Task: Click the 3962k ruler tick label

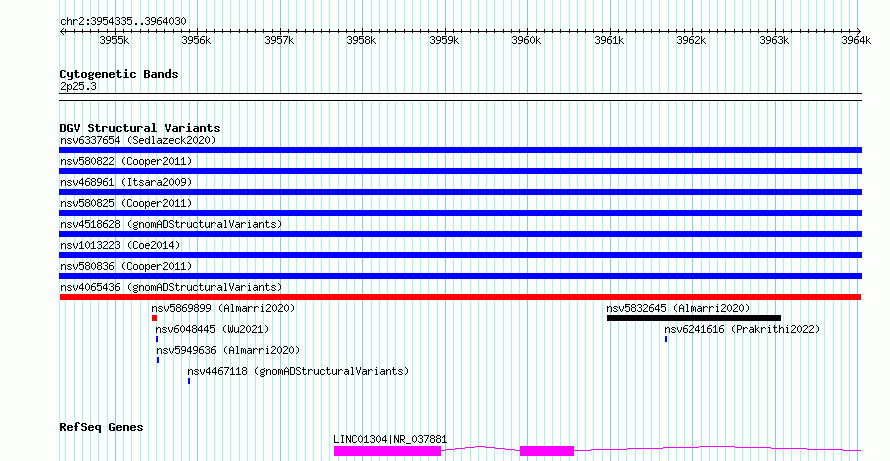Action: point(691,40)
